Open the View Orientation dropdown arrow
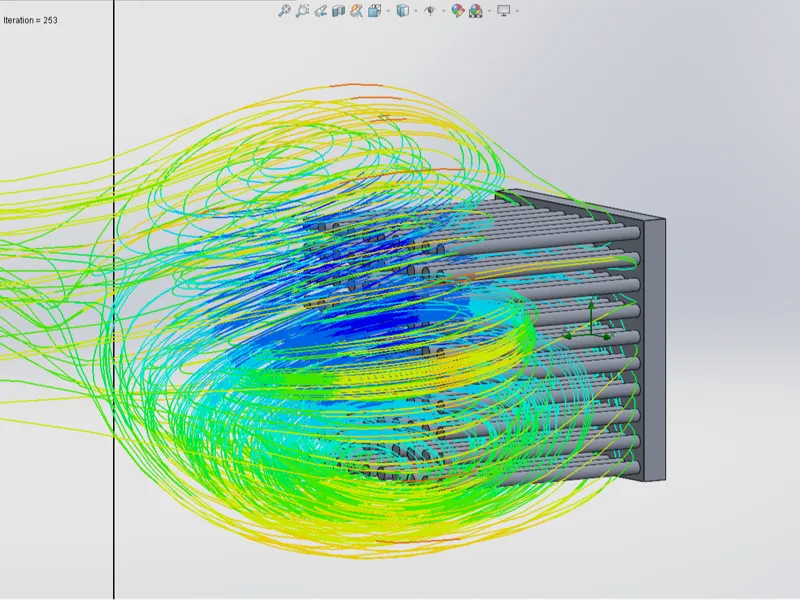800x600 pixels. coord(389,11)
